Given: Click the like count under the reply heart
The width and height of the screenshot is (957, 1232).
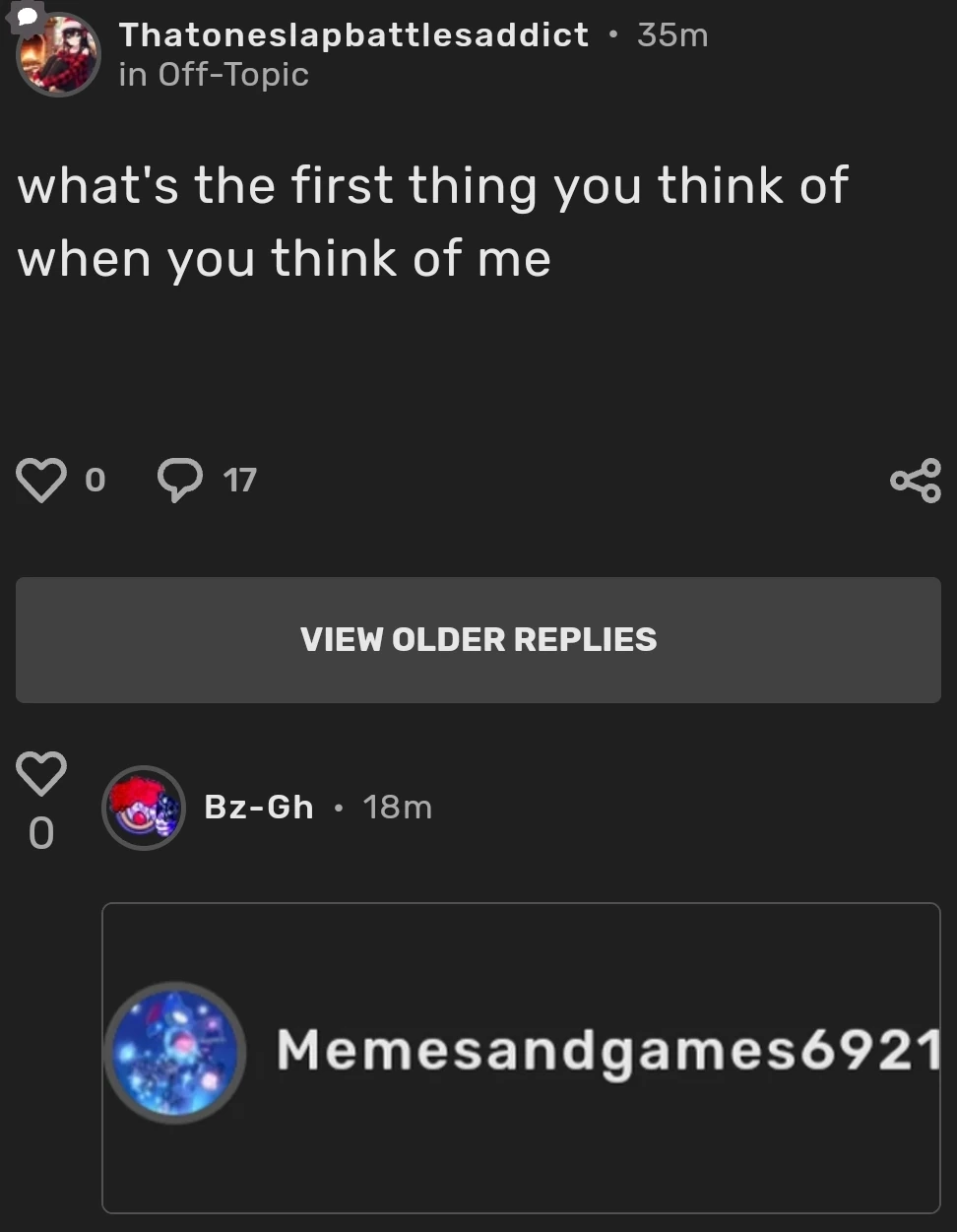Looking at the screenshot, I should [x=41, y=834].
